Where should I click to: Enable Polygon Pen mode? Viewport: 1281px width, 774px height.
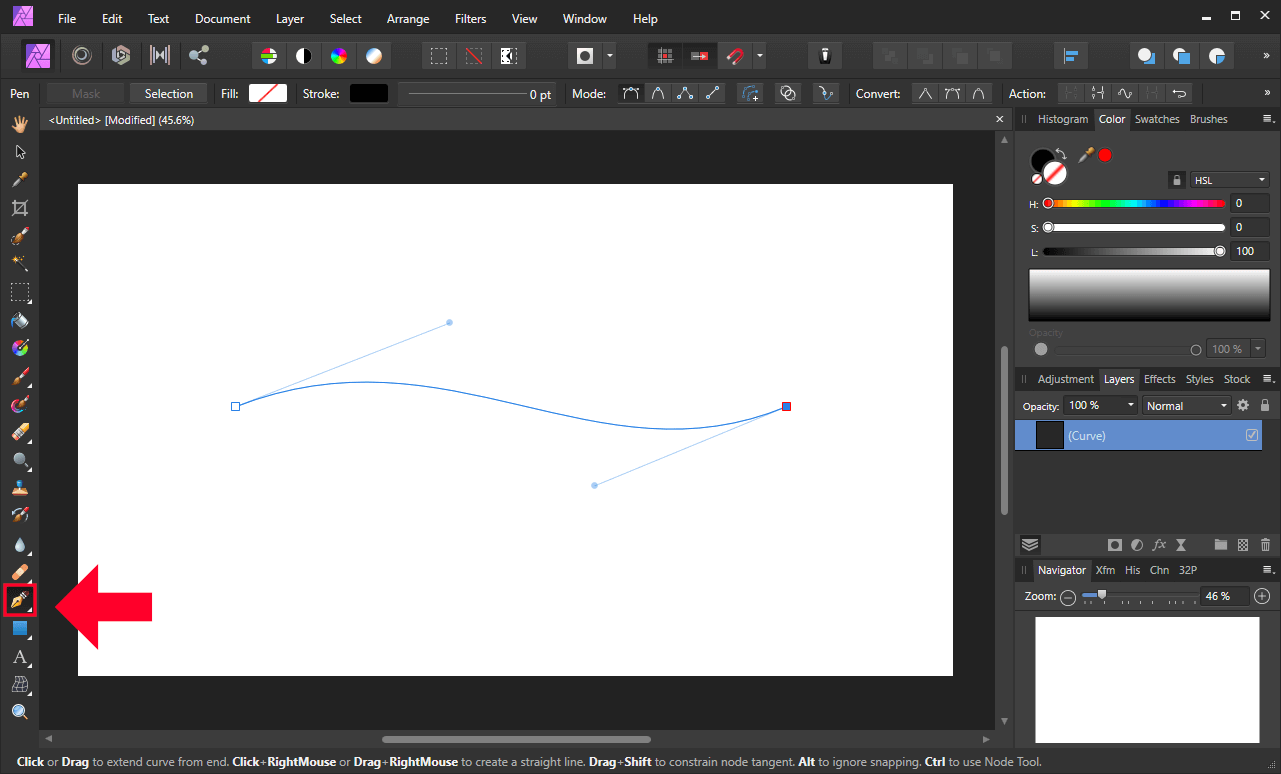coord(685,93)
